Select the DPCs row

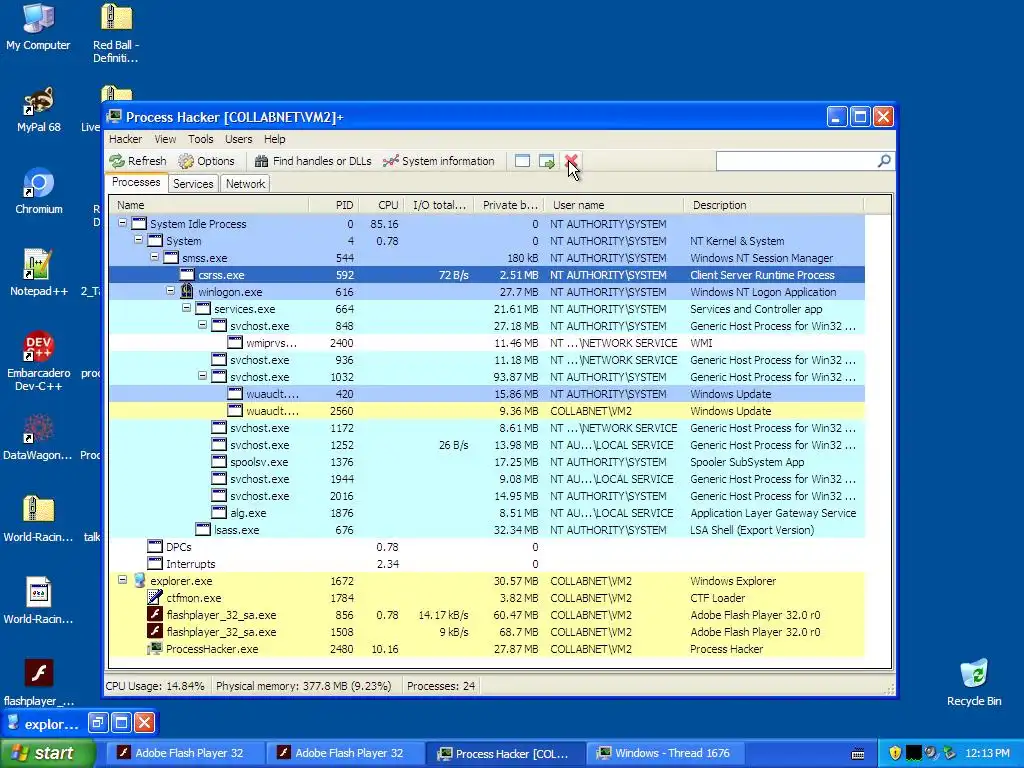point(487,547)
